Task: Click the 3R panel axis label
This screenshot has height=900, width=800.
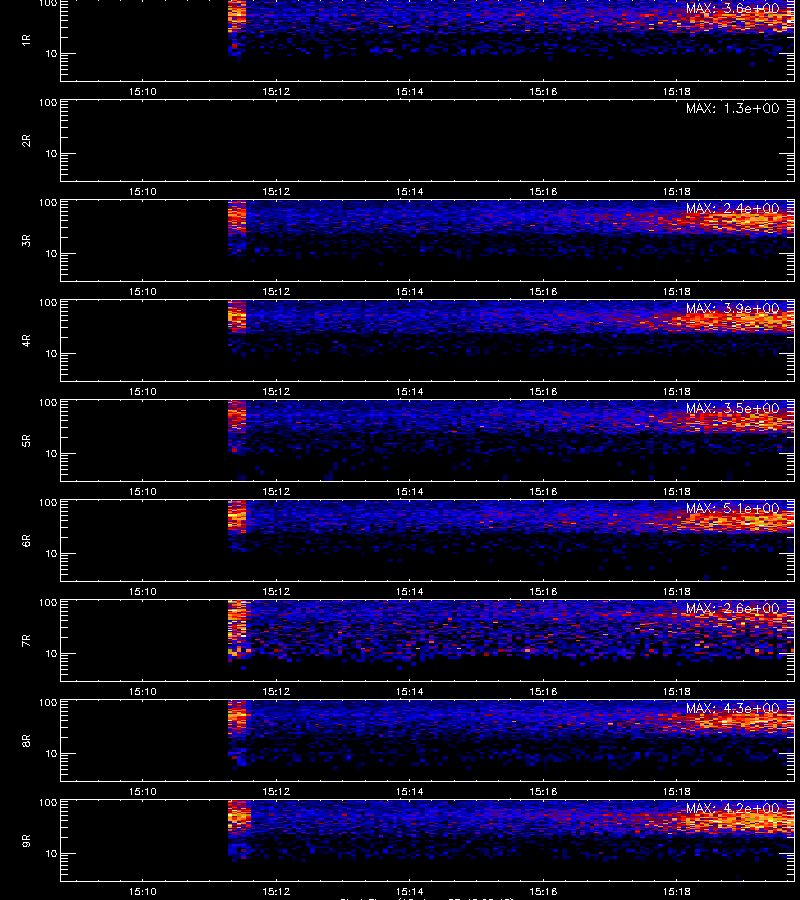Action: point(26,240)
